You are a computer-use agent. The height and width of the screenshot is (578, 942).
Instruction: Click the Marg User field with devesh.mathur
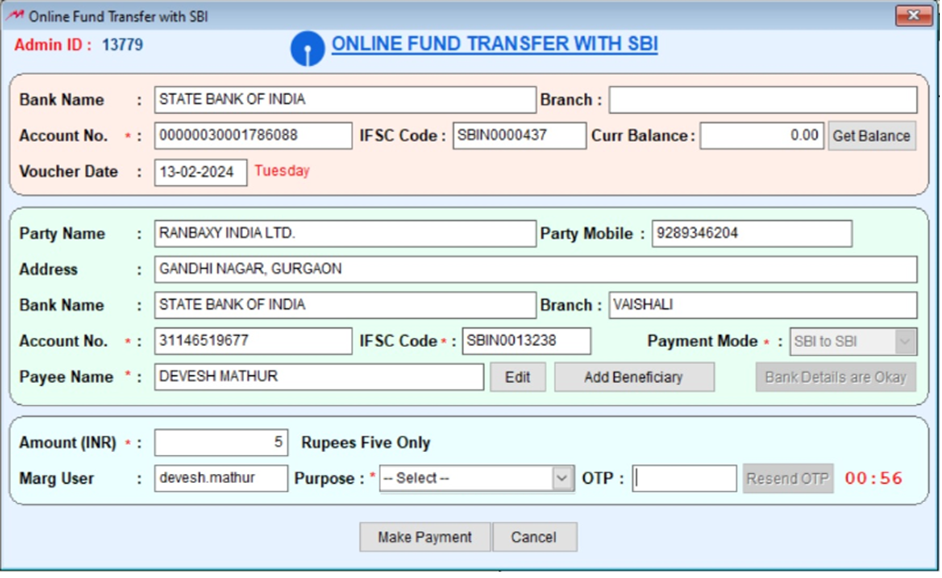[221, 478]
